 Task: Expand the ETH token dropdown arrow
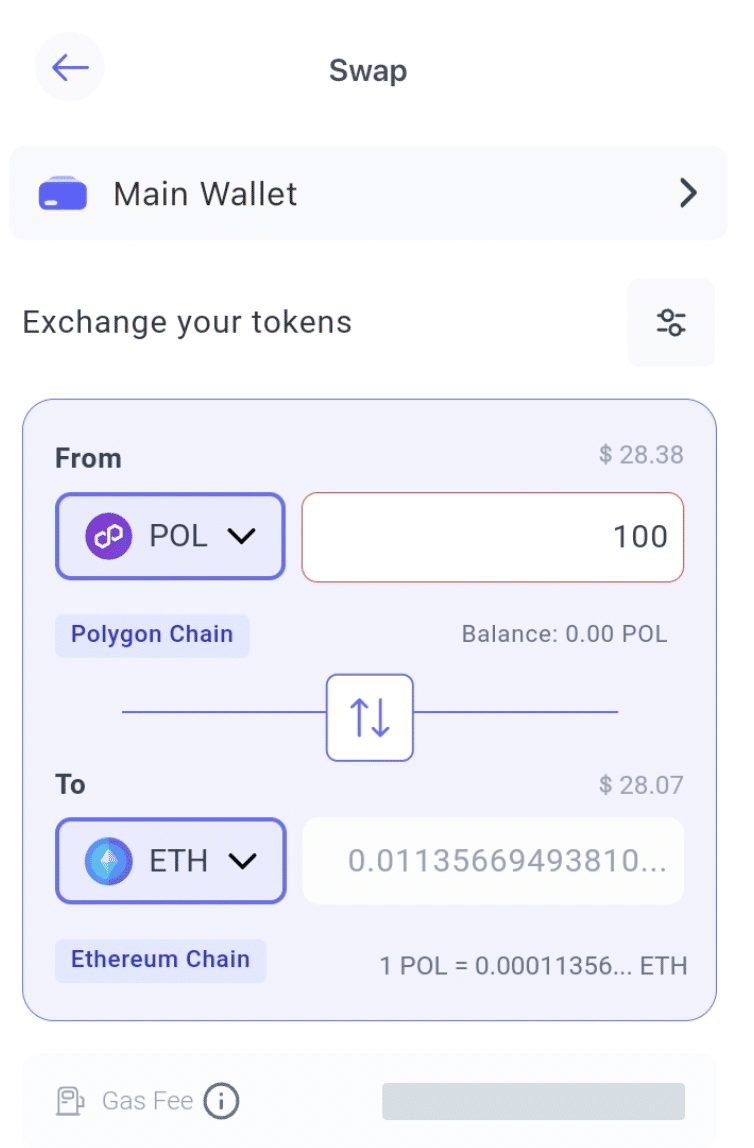point(242,861)
